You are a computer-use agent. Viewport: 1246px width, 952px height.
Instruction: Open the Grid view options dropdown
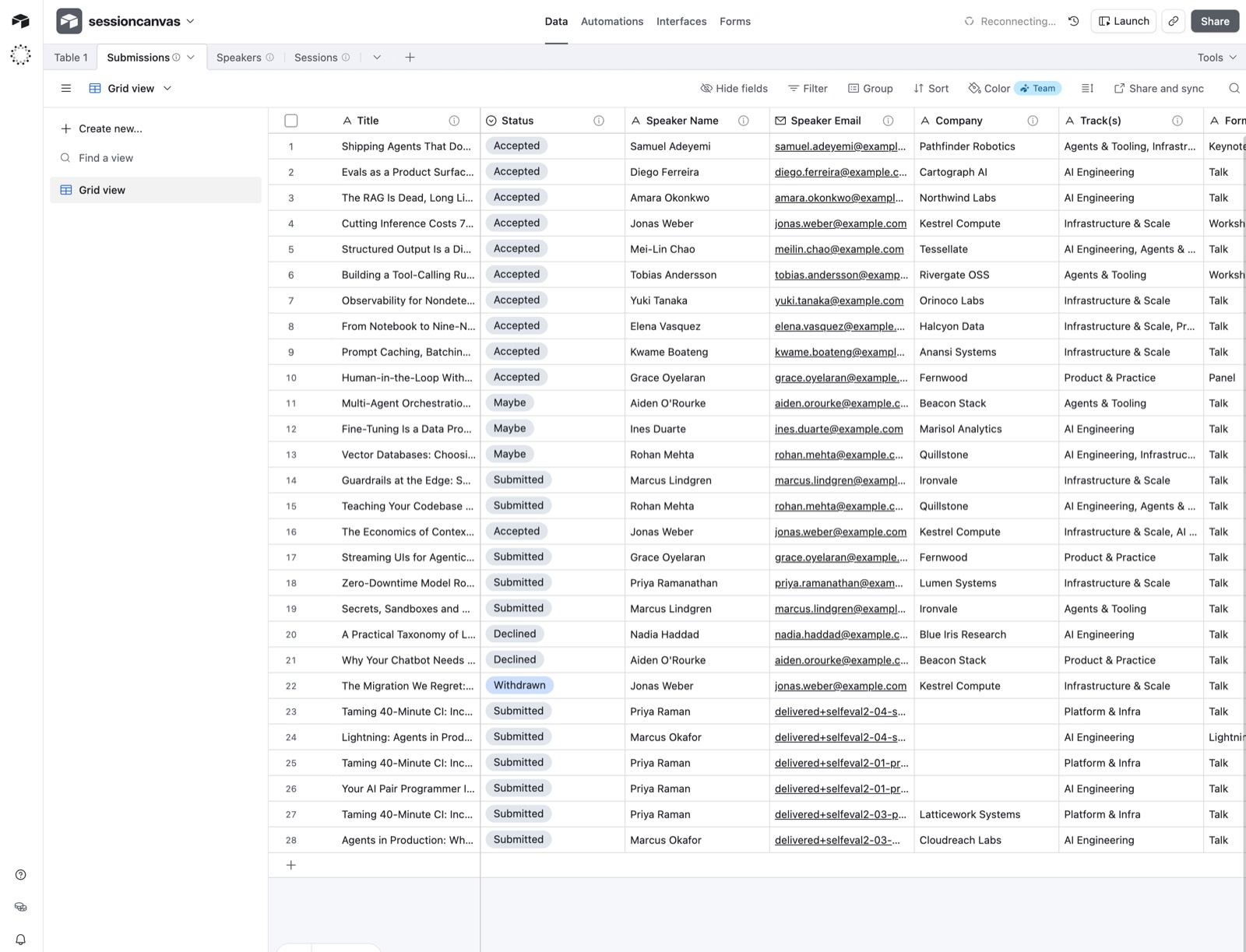coord(131,88)
